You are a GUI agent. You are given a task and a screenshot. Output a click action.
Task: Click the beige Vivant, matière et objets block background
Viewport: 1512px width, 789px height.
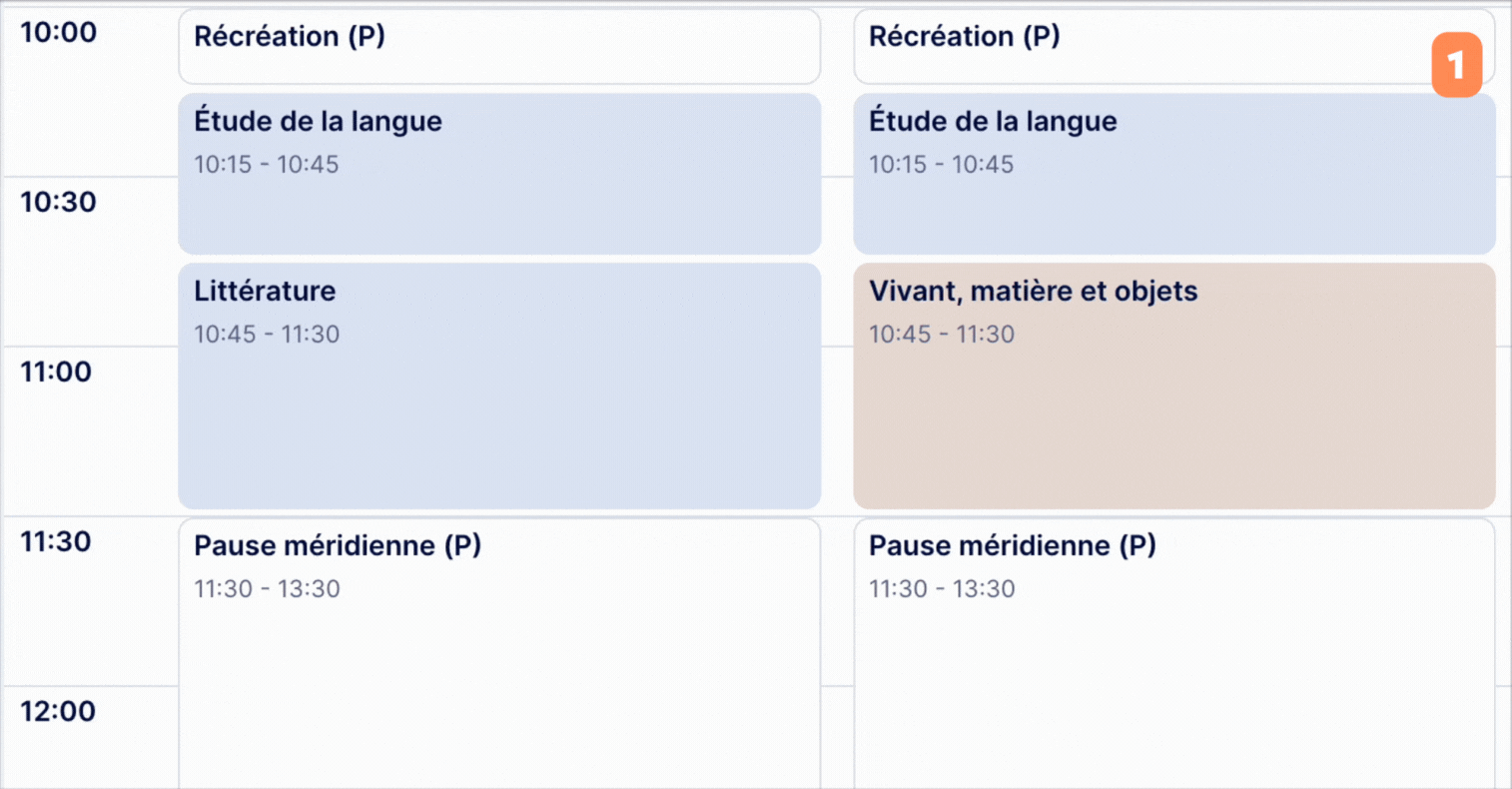click(1174, 429)
